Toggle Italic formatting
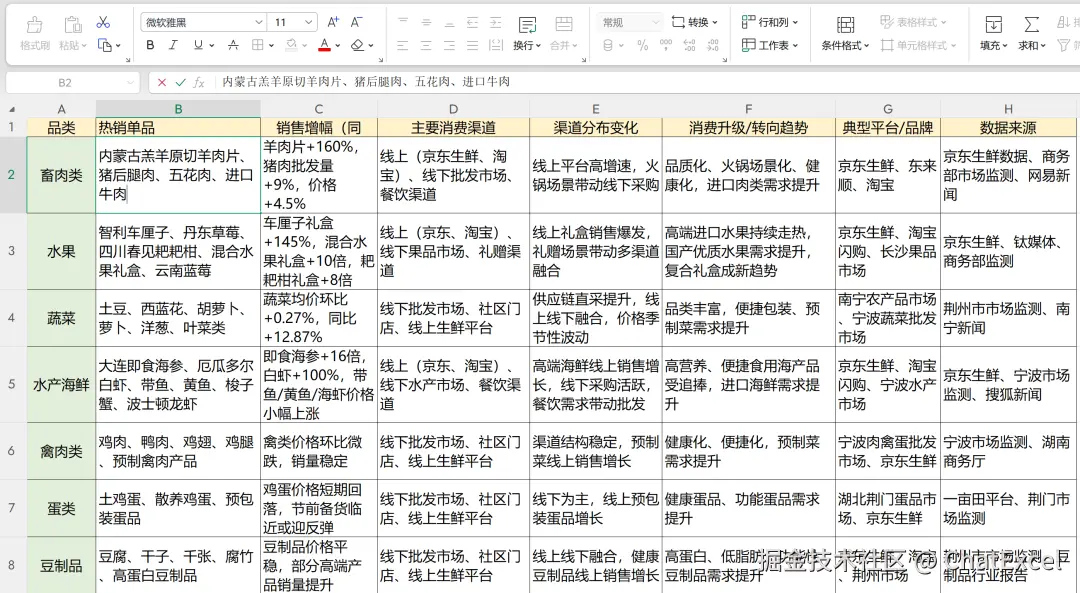The image size is (1080, 593). [x=172, y=46]
